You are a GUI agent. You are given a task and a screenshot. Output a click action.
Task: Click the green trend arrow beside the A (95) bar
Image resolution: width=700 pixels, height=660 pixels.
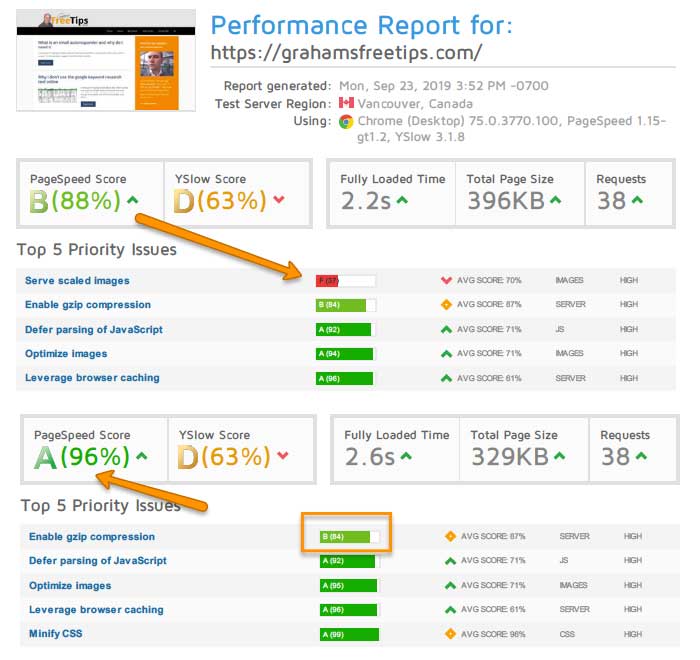click(450, 585)
